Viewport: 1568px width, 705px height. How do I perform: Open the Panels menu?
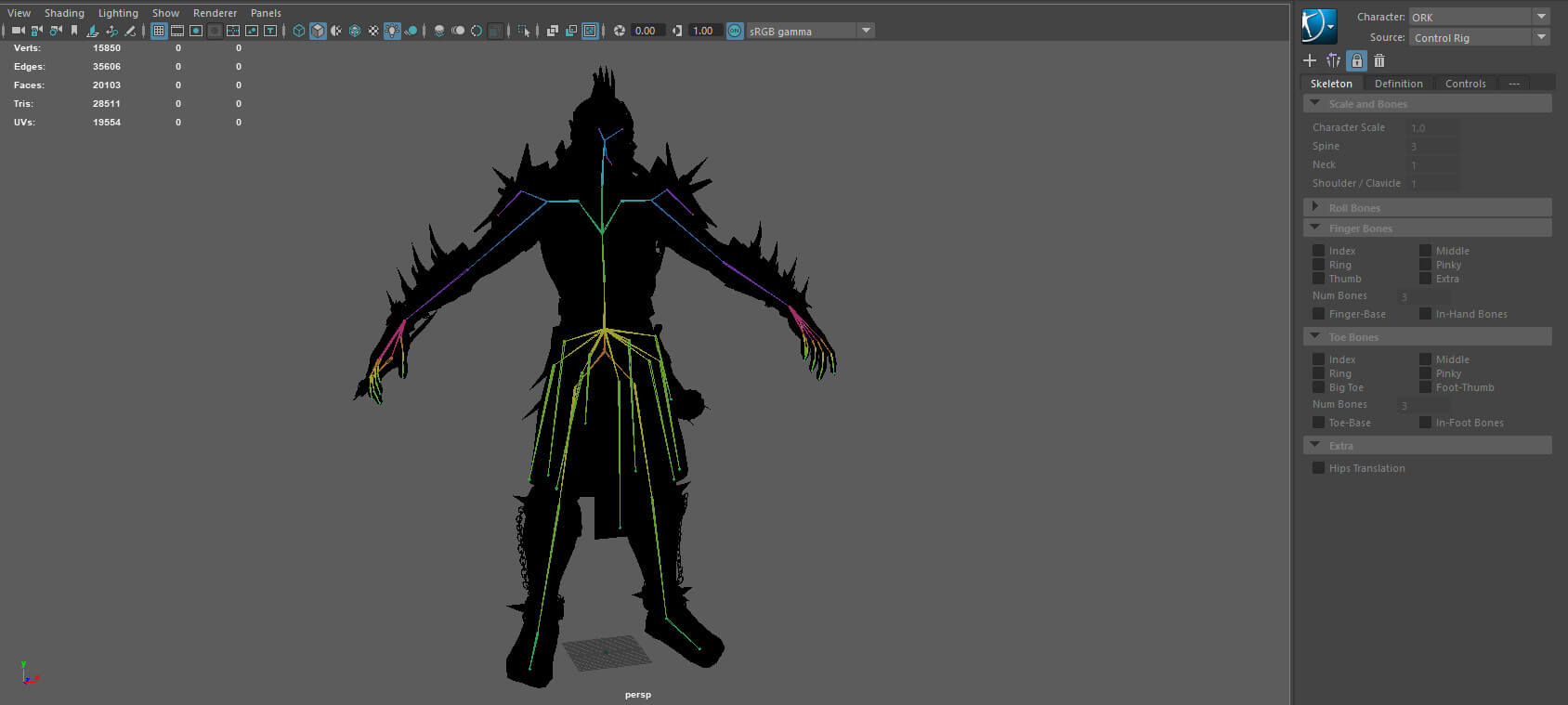266,13
